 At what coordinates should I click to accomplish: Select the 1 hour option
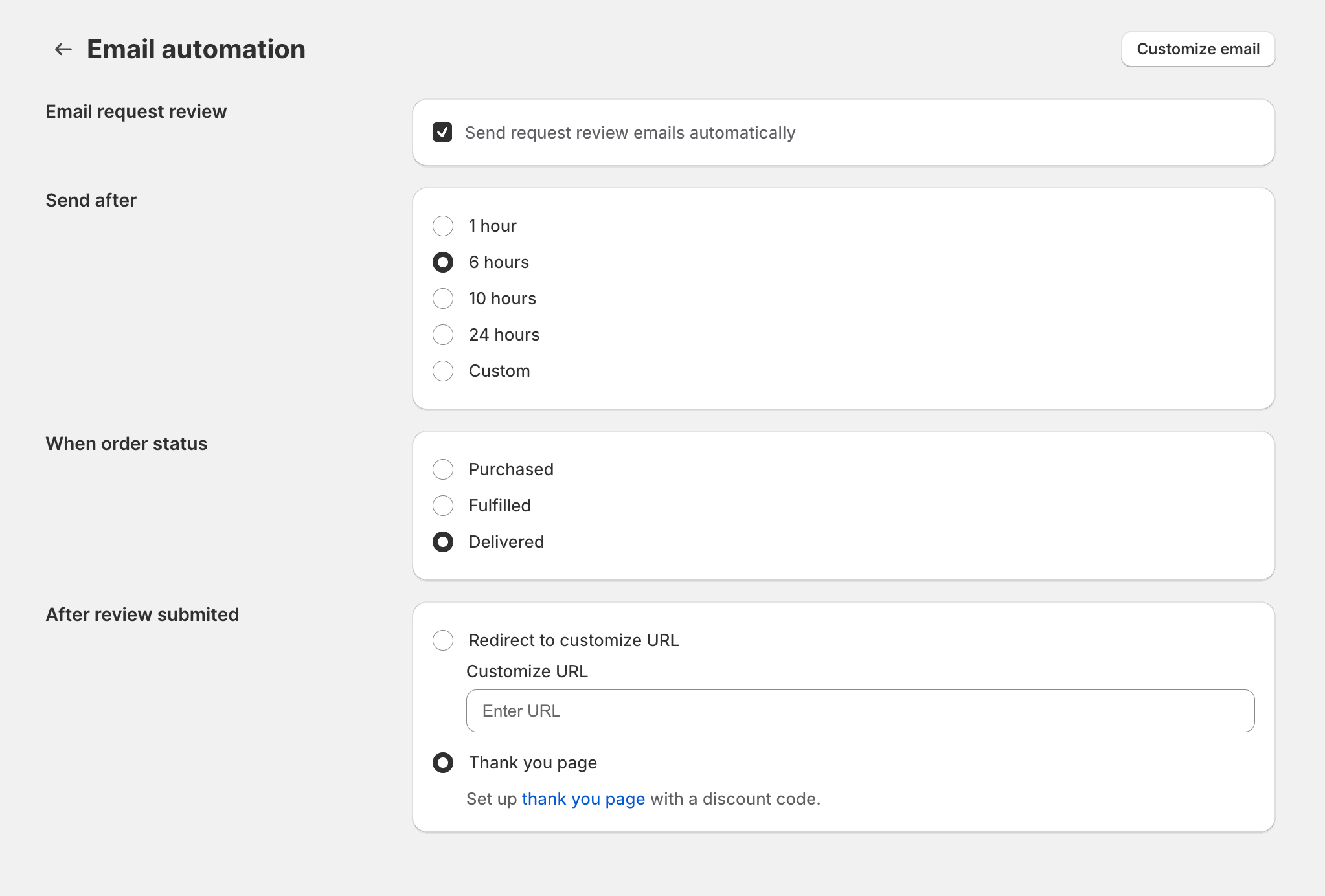(443, 226)
